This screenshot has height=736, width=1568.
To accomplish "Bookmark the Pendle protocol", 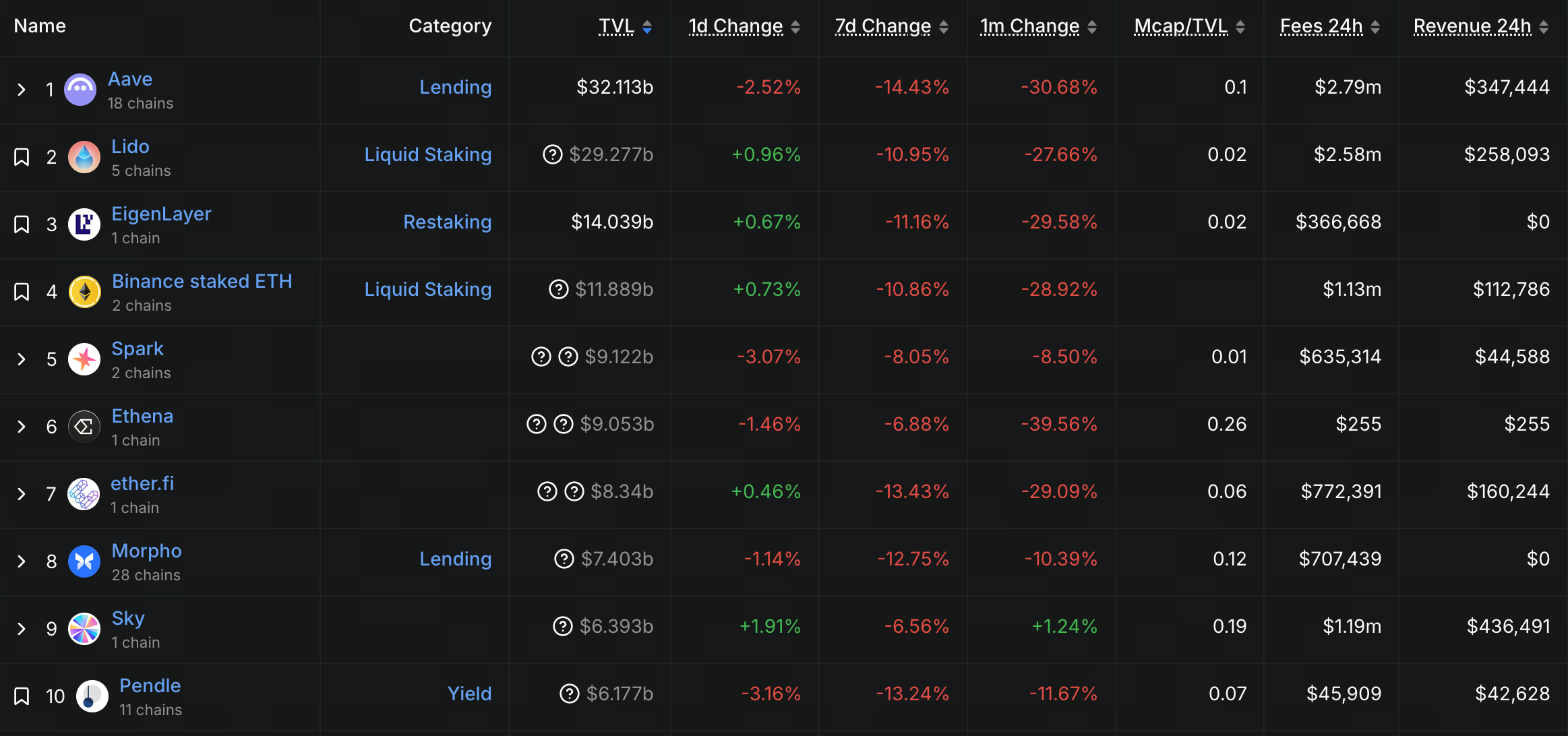I will click(x=22, y=696).
